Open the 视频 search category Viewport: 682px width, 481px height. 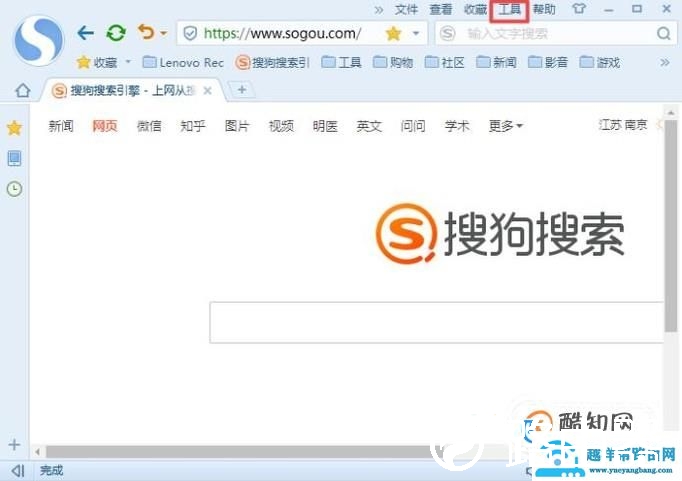(x=281, y=126)
